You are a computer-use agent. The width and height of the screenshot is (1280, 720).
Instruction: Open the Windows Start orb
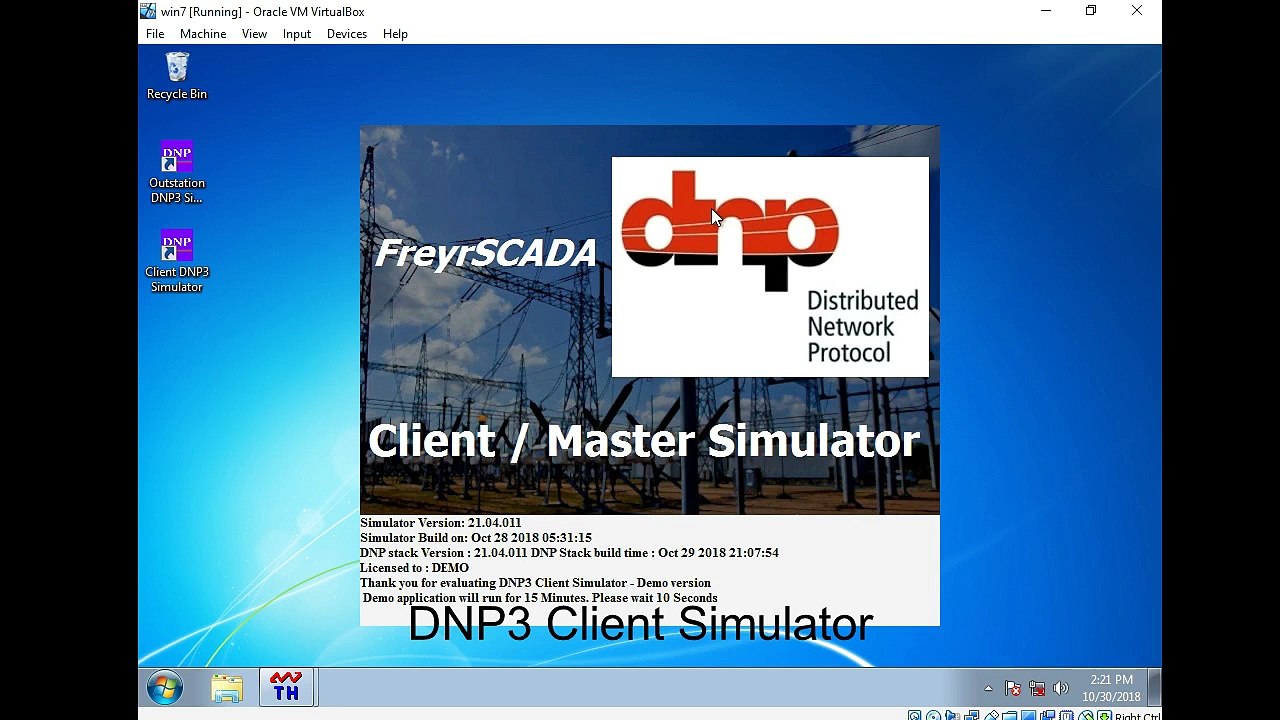(x=165, y=688)
